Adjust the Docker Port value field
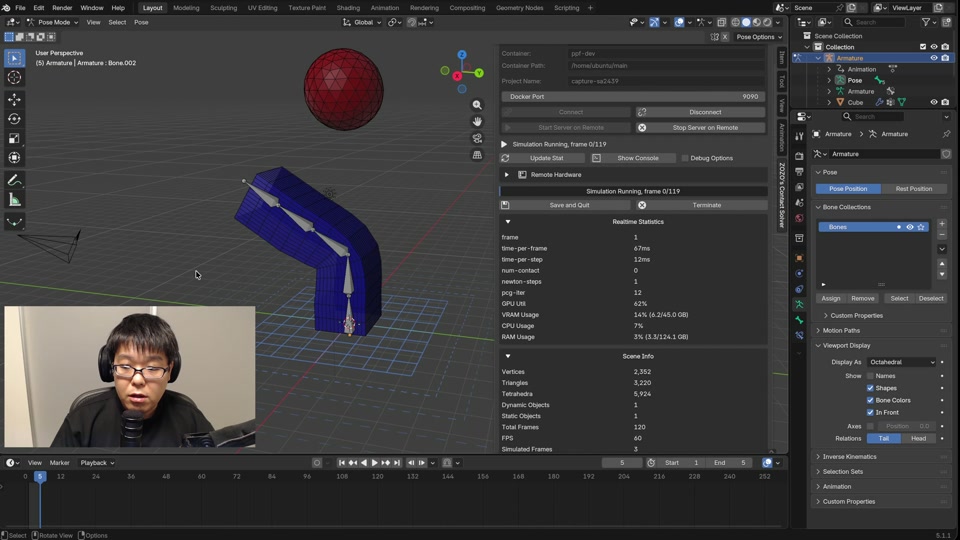Viewport: 960px width, 540px height. click(633, 97)
